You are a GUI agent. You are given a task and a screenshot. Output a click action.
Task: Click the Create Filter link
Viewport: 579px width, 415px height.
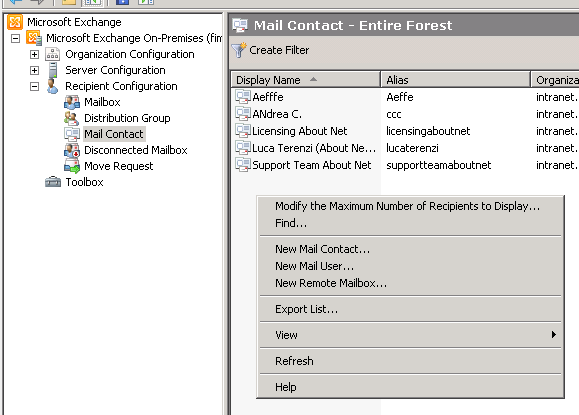pyautogui.click(x=279, y=50)
